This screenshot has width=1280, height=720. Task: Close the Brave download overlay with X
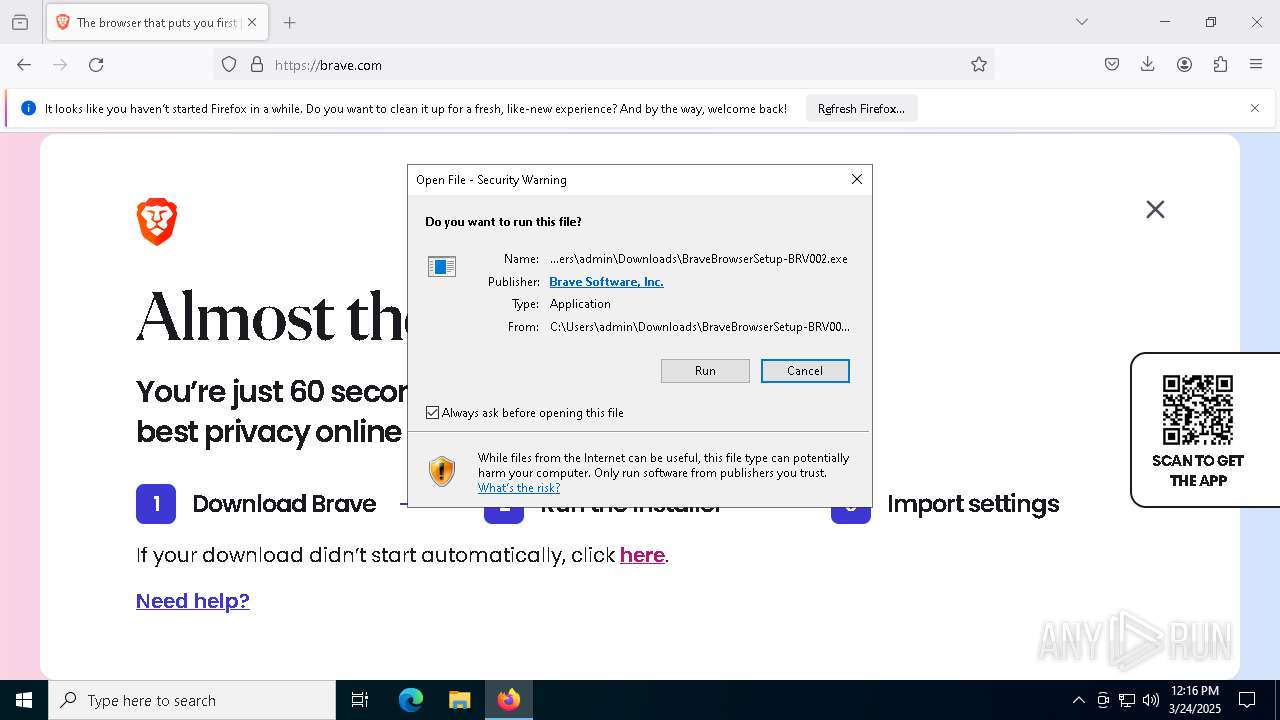coord(1155,209)
